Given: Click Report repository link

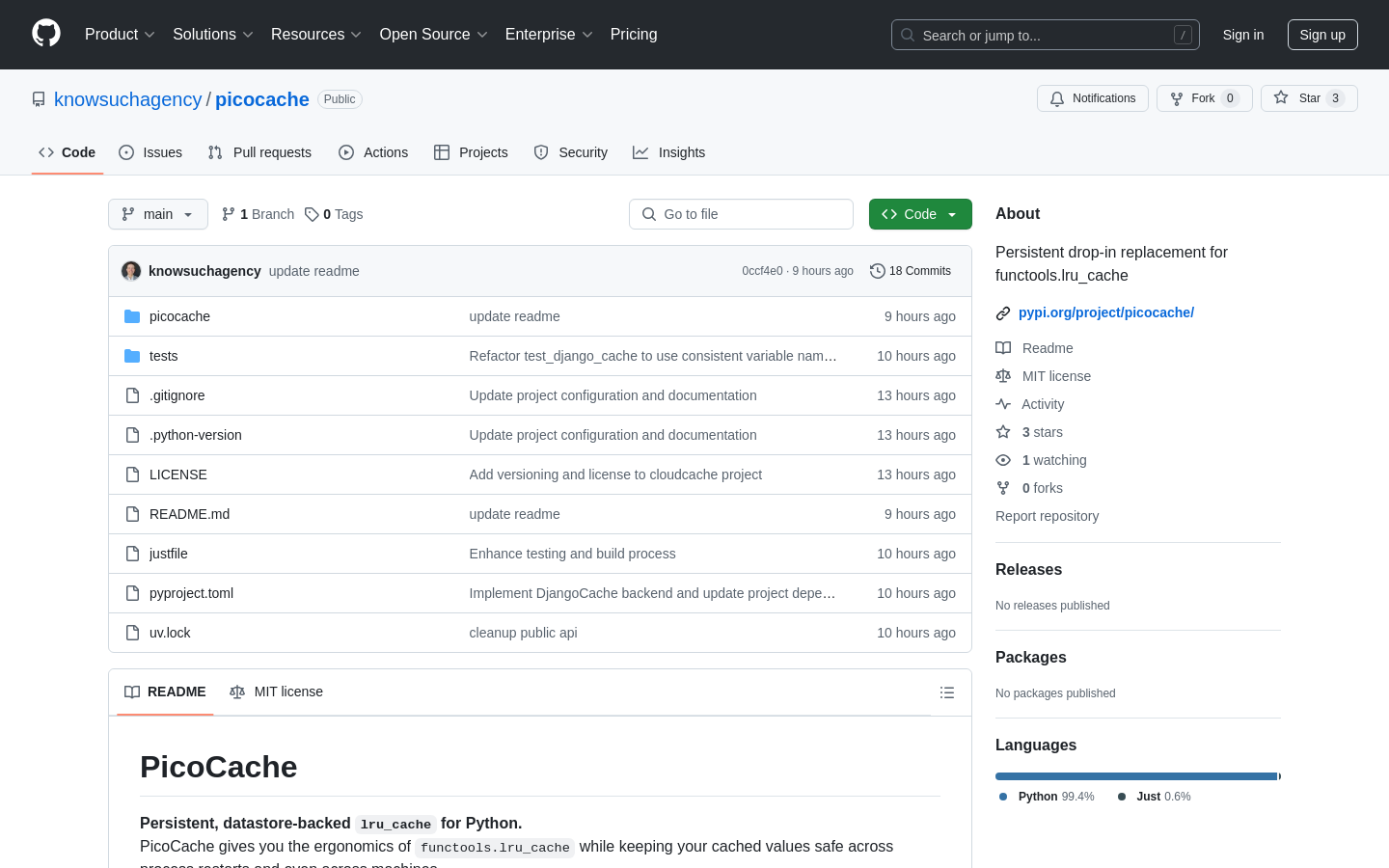Looking at the screenshot, I should pyautogui.click(x=1047, y=516).
